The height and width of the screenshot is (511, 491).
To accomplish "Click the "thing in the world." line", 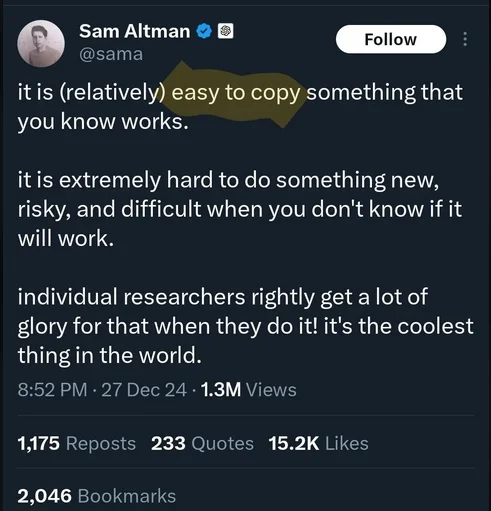I will [x=110, y=355].
